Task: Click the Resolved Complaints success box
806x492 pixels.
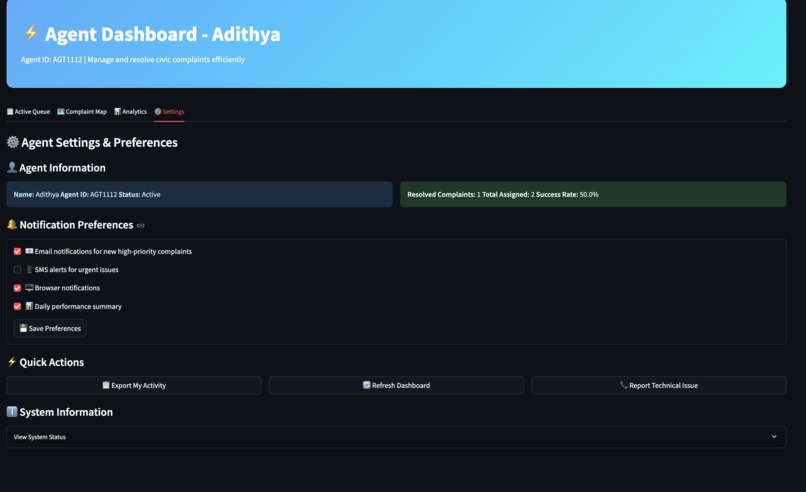Action: point(593,194)
